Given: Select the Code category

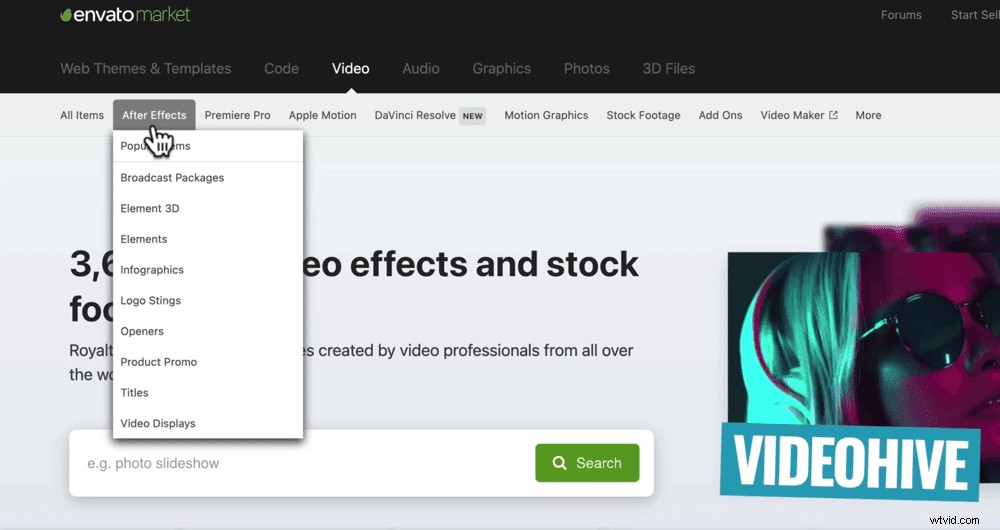Looking at the screenshot, I should pos(281,68).
